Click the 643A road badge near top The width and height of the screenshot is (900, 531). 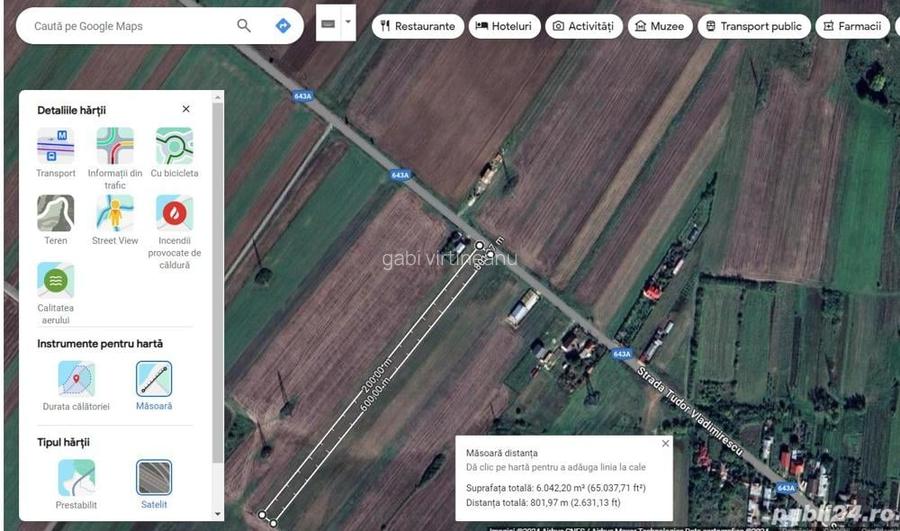302,96
